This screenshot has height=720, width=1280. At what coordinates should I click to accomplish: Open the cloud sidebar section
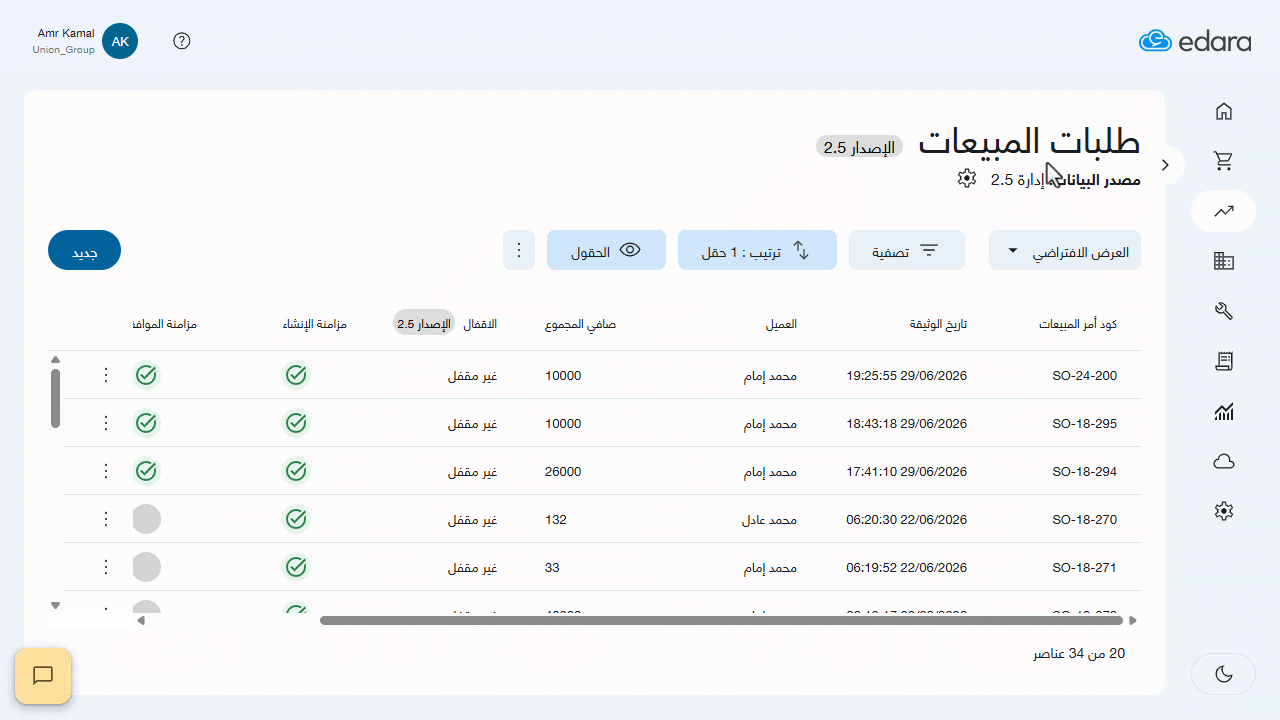(x=1223, y=461)
